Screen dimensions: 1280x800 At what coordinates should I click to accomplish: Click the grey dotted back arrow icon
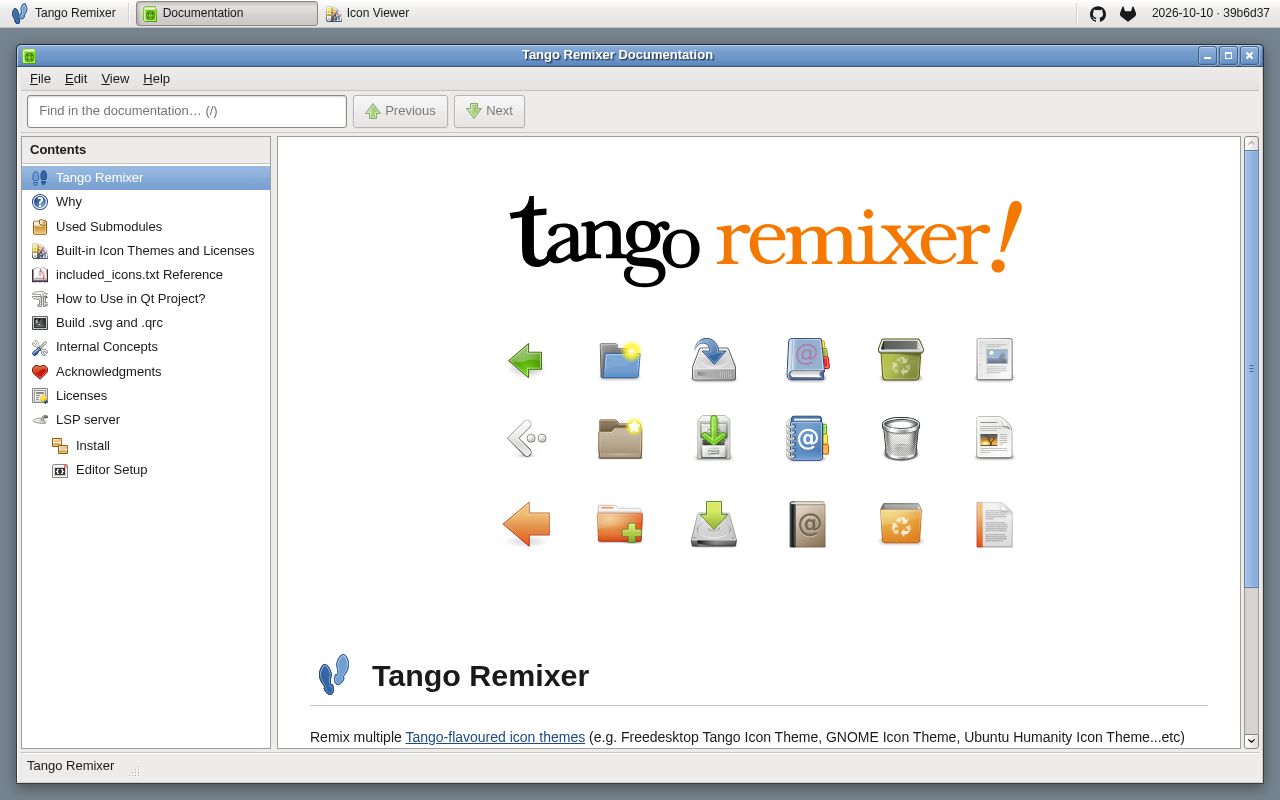(527, 439)
